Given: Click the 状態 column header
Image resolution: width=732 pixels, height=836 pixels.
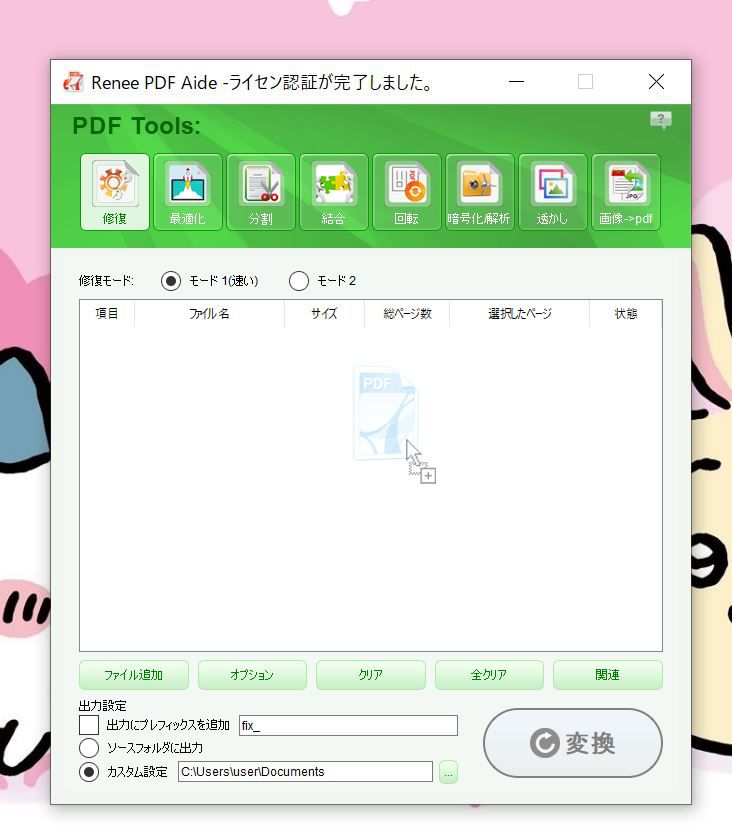Looking at the screenshot, I should (626, 314).
